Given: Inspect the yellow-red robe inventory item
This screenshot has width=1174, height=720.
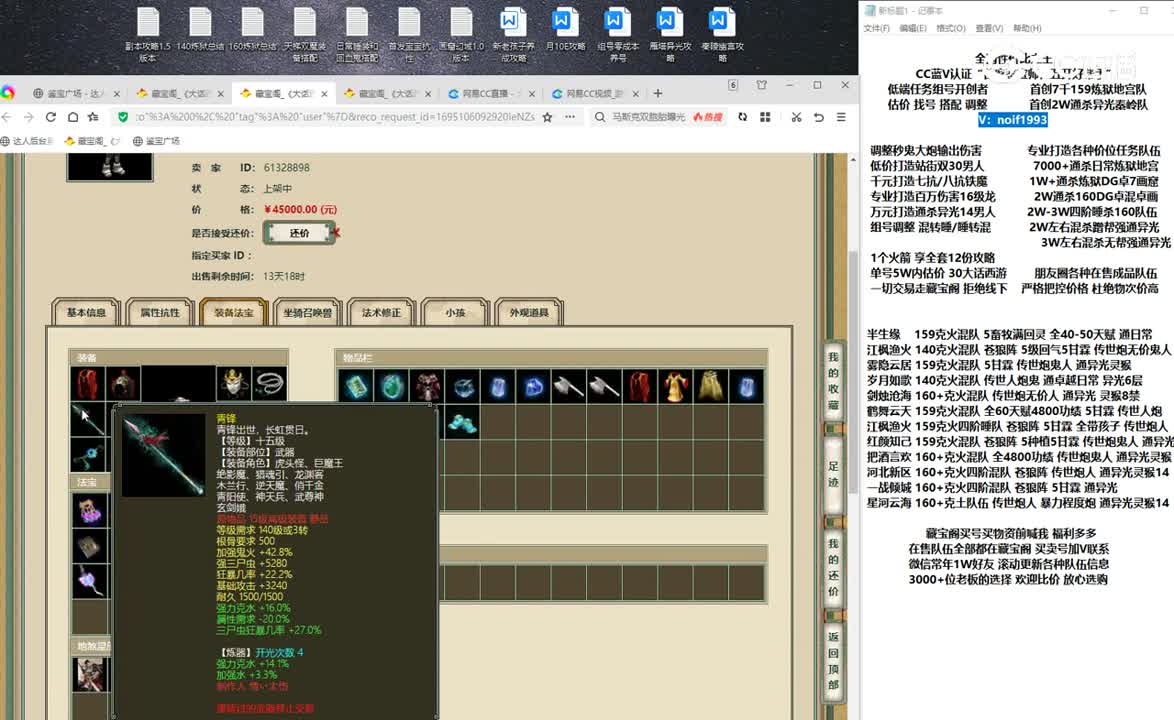Looking at the screenshot, I should (675, 387).
